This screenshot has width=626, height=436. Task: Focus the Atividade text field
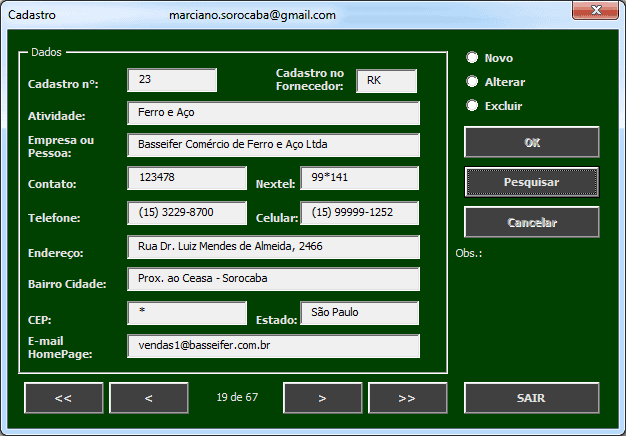(x=273, y=113)
